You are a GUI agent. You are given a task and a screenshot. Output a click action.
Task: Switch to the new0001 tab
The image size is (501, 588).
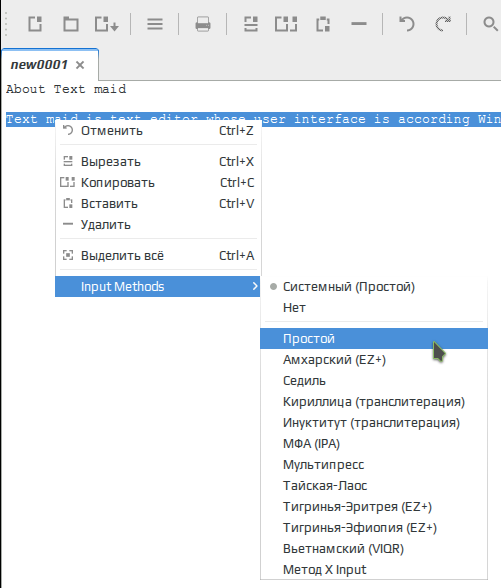pos(39,65)
